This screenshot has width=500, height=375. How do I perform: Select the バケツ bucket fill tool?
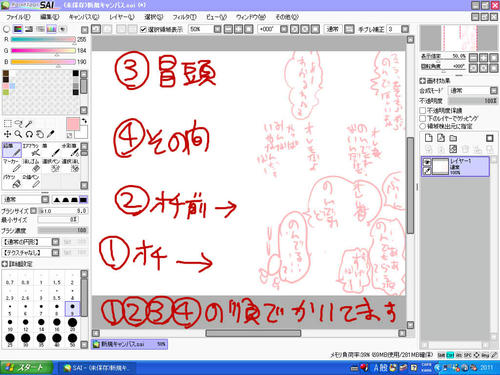(x=12, y=181)
